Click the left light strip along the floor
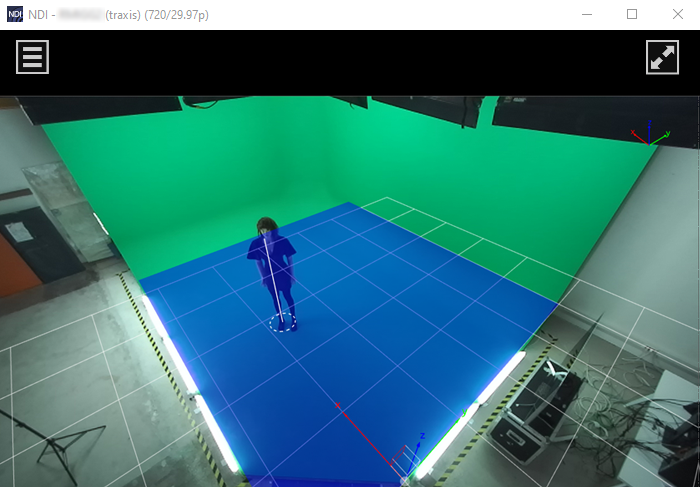 [x=190, y=380]
